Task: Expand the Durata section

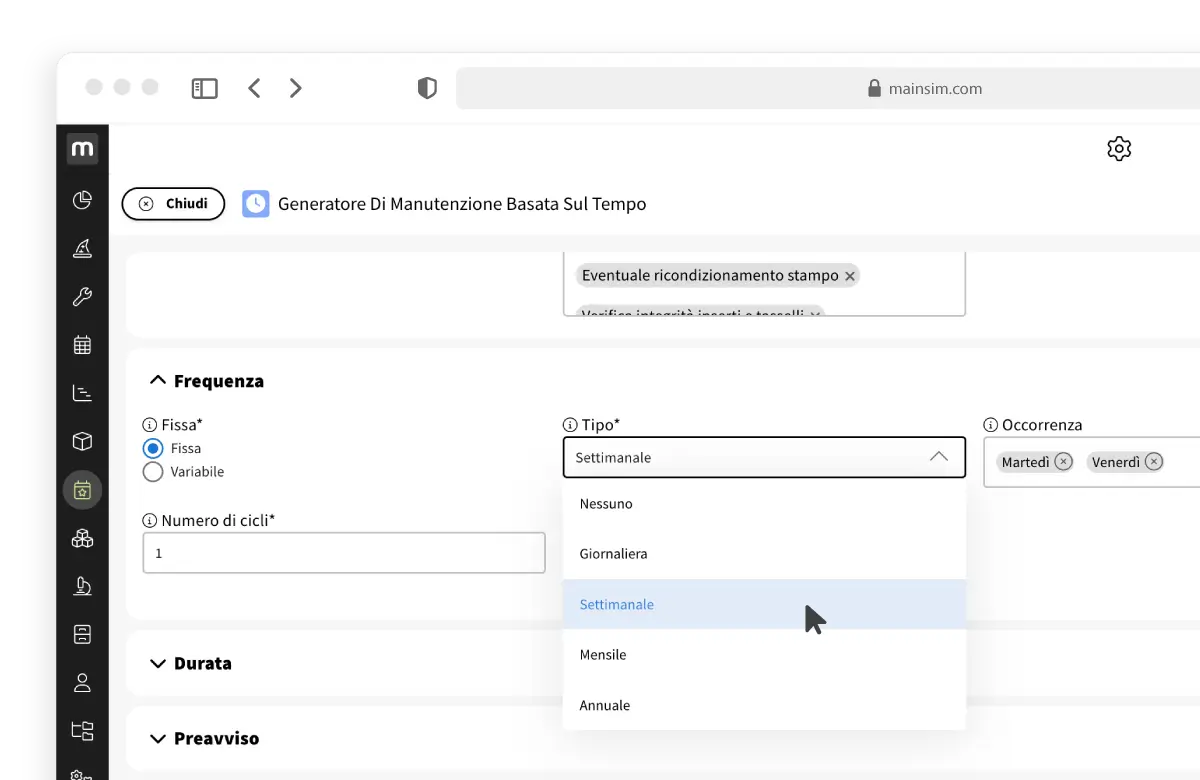Action: tap(158, 663)
